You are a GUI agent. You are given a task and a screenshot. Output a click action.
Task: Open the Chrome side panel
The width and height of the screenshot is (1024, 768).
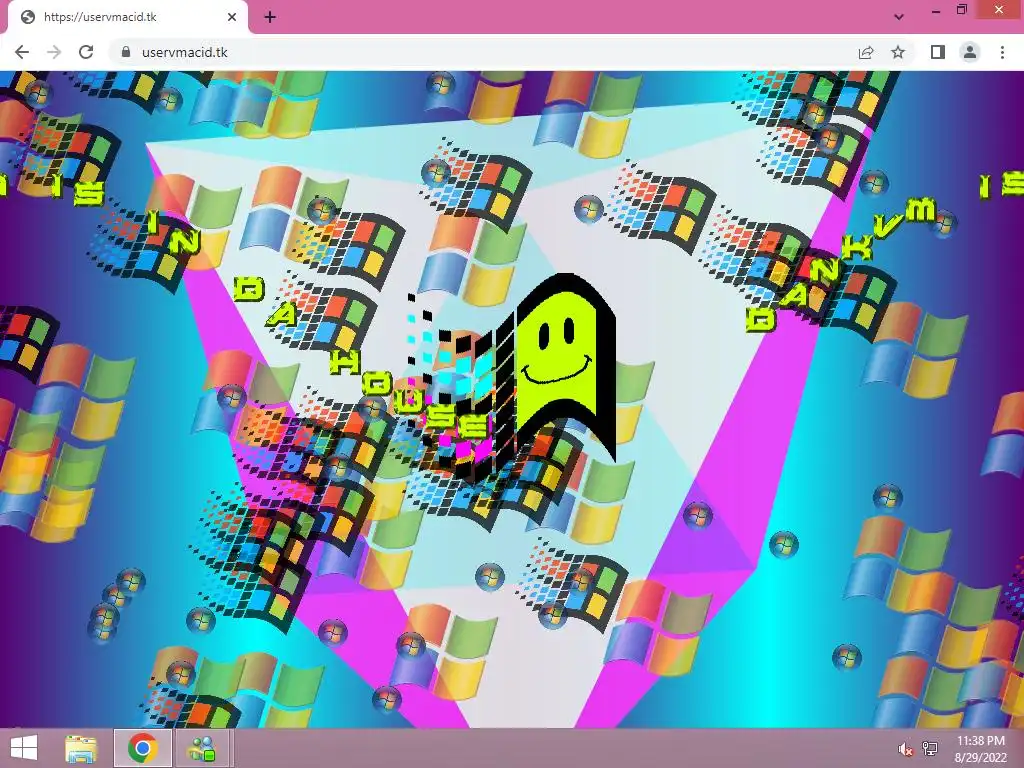(938, 52)
